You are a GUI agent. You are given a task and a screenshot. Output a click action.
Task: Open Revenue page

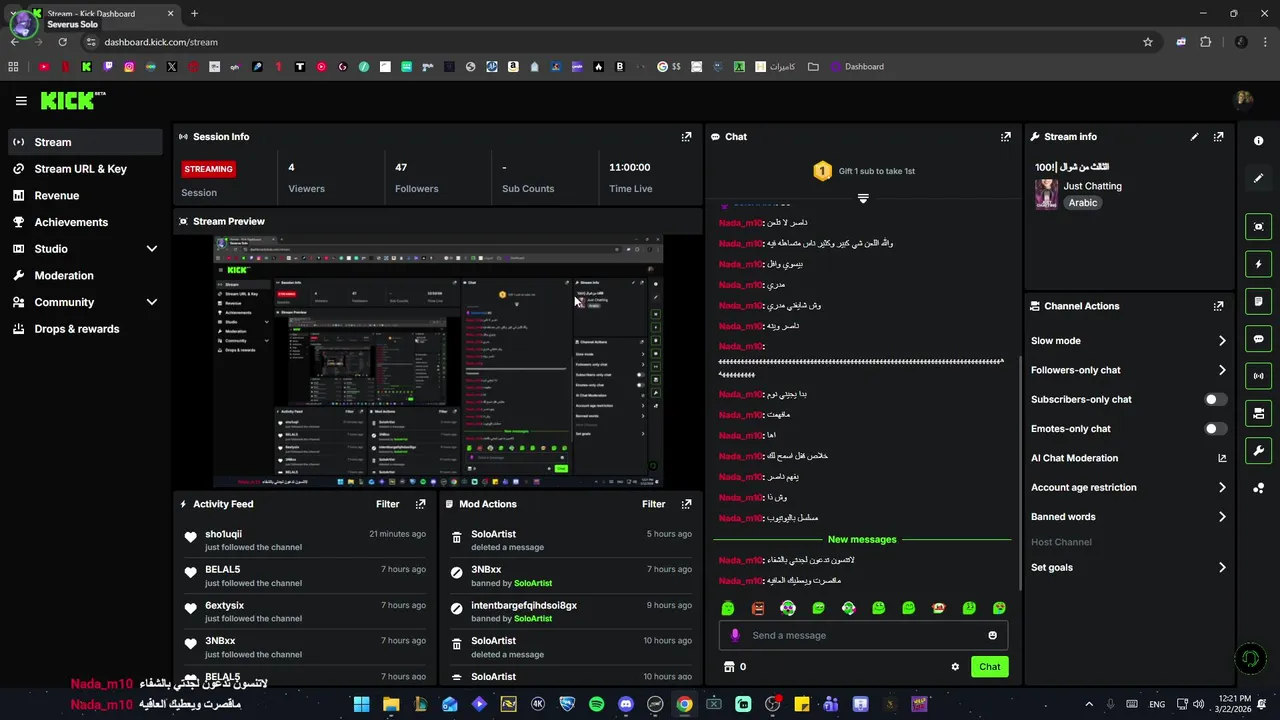coord(86,196)
